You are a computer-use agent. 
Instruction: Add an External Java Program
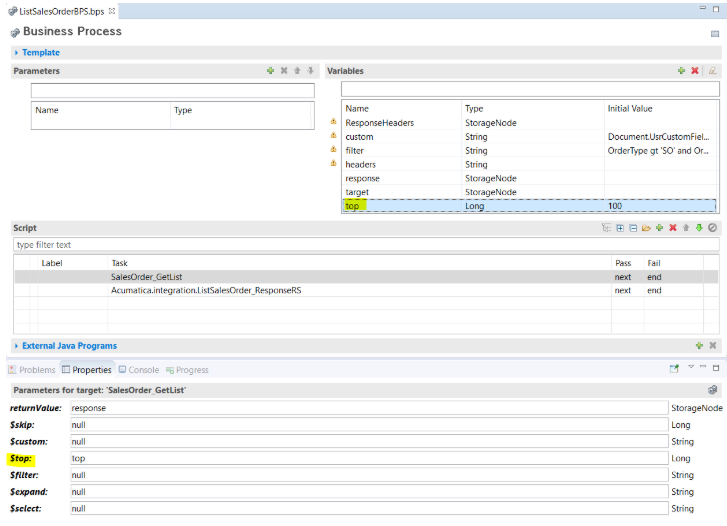pyautogui.click(x=699, y=345)
